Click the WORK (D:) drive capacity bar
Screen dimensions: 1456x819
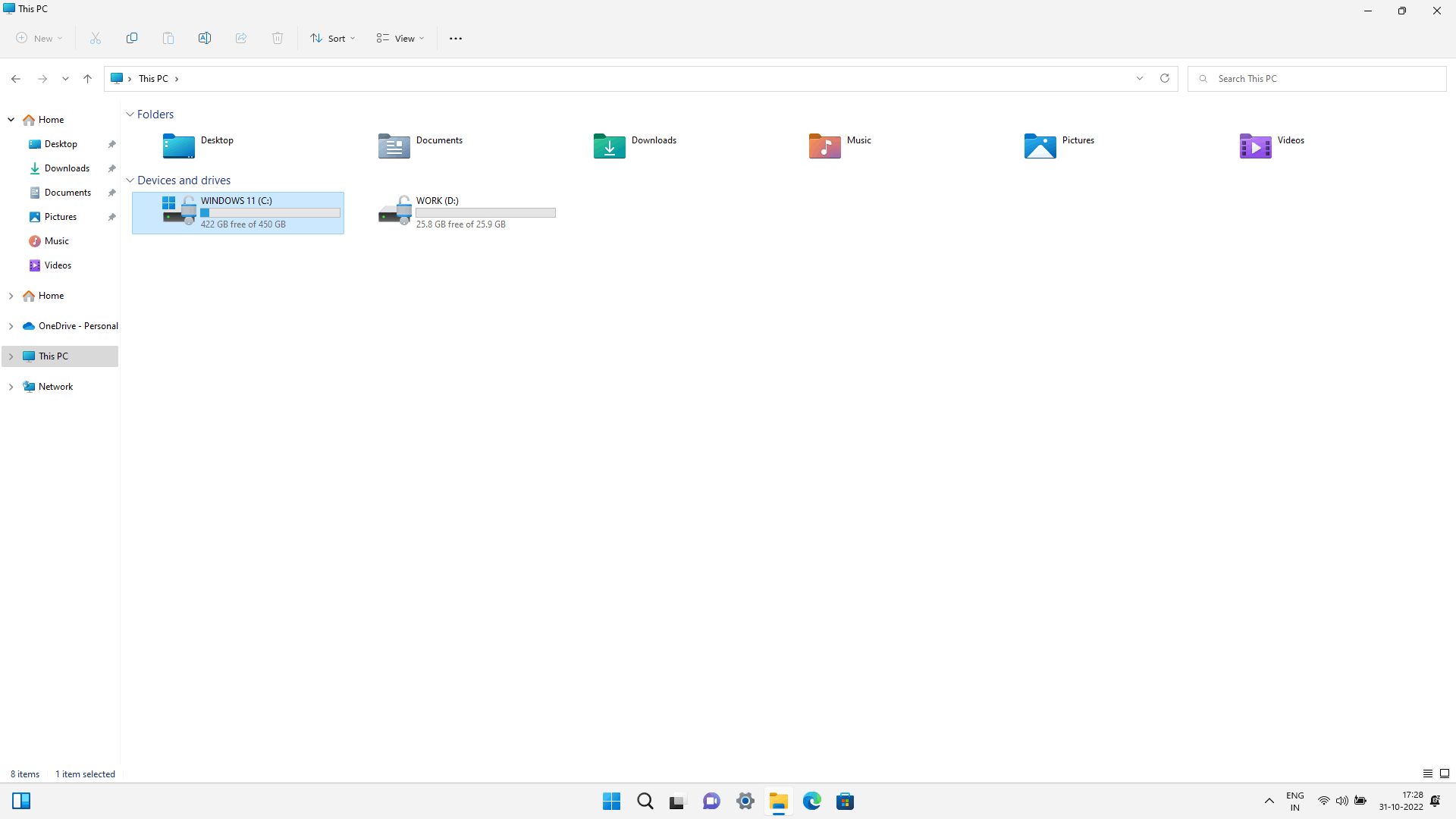[485, 213]
